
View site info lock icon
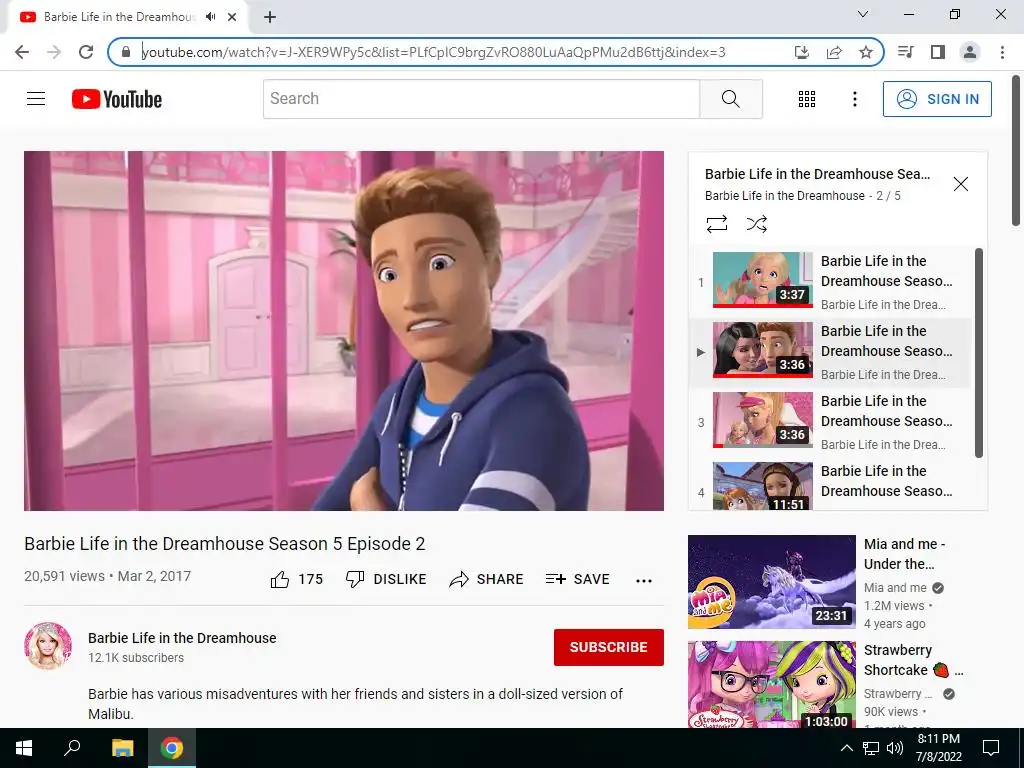click(x=126, y=52)
